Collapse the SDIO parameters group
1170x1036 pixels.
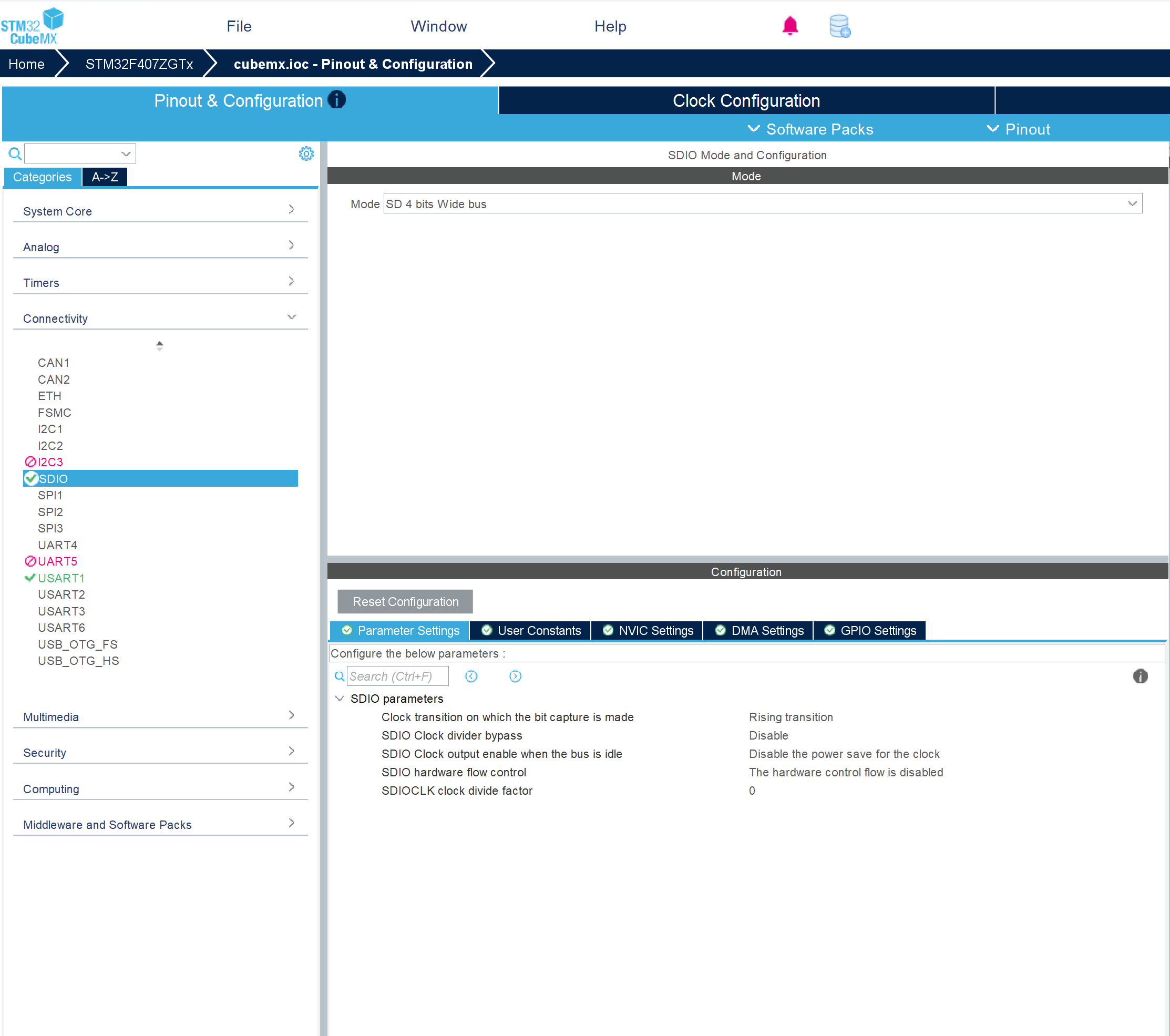340,699
